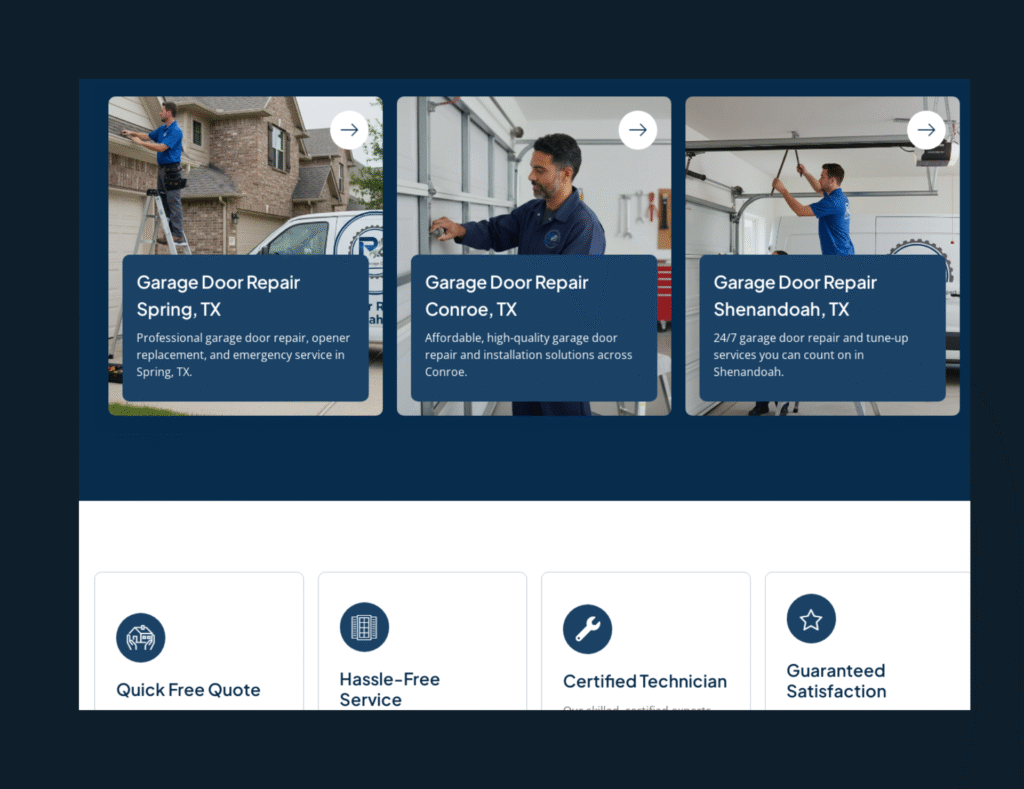Viewport: 1024px width, 789px height.
Task: Click the Conroe card's affordable repair description
Action: (x=528, y=355)
